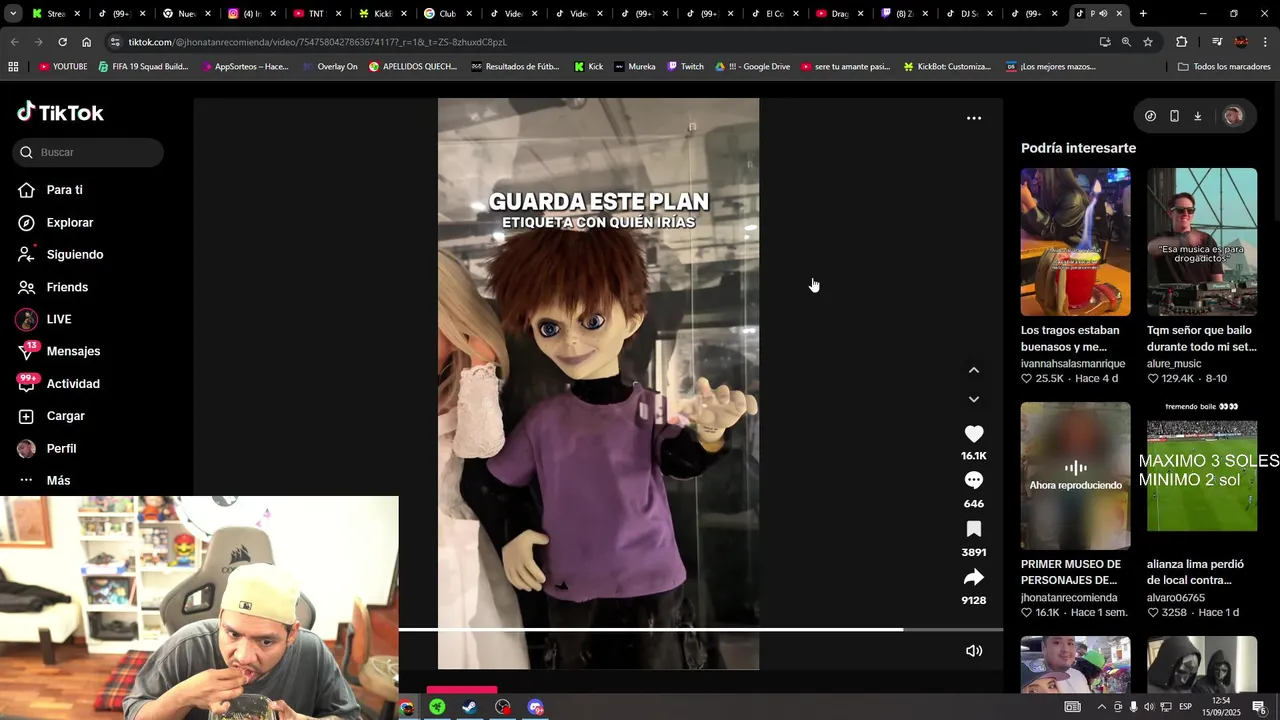Screen dimensions: 1280x720
Task: Switch to the Club browser tab
Action: tap(447, 14)
